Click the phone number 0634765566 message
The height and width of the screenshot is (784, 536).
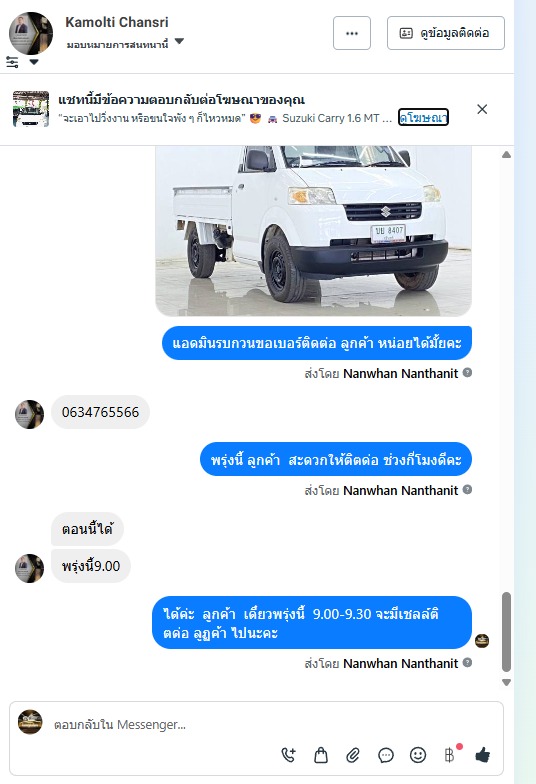point(100,412)
